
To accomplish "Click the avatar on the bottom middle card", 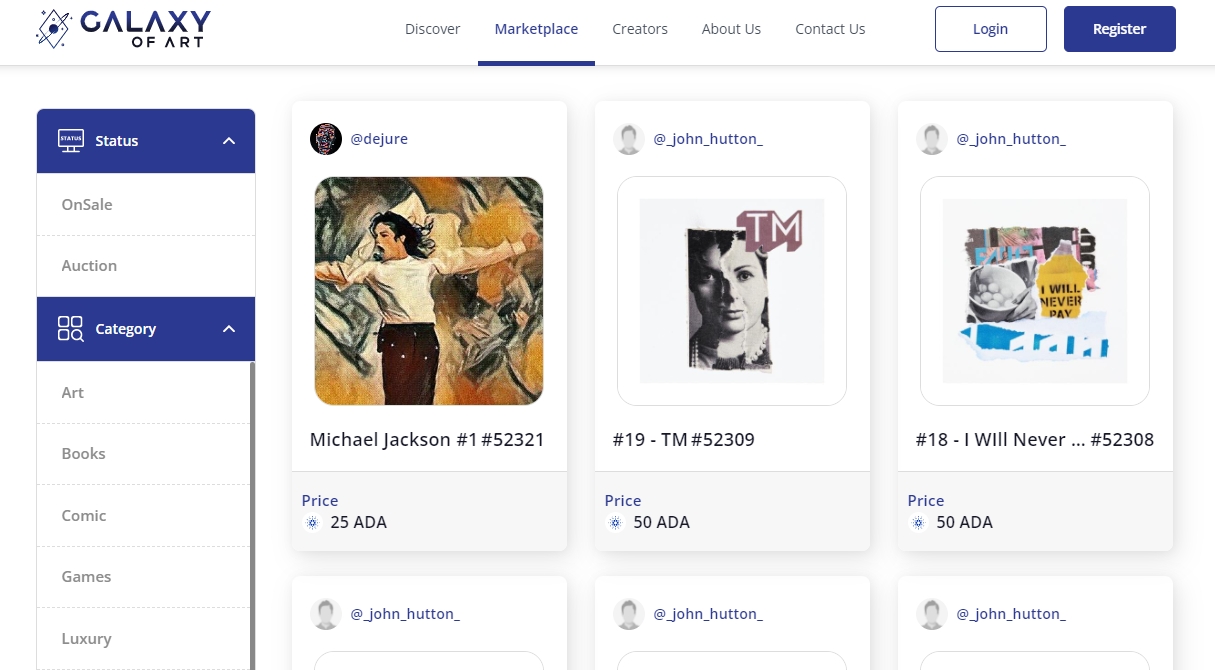I will [x=628, y=613].
